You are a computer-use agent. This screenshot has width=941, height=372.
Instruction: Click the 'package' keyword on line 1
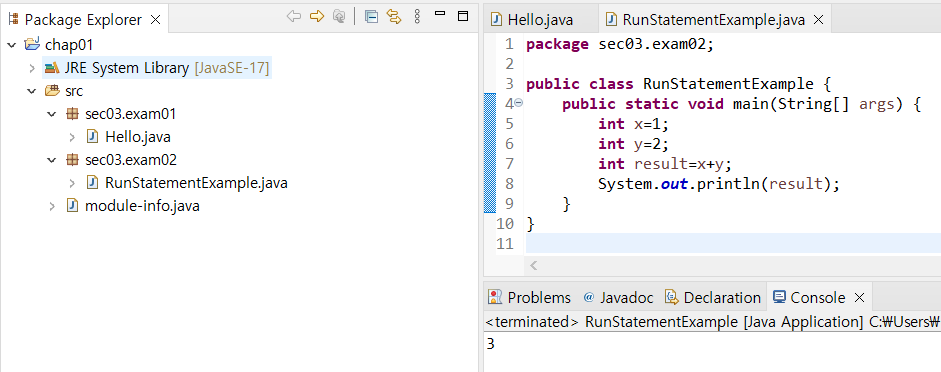point(558,45)
